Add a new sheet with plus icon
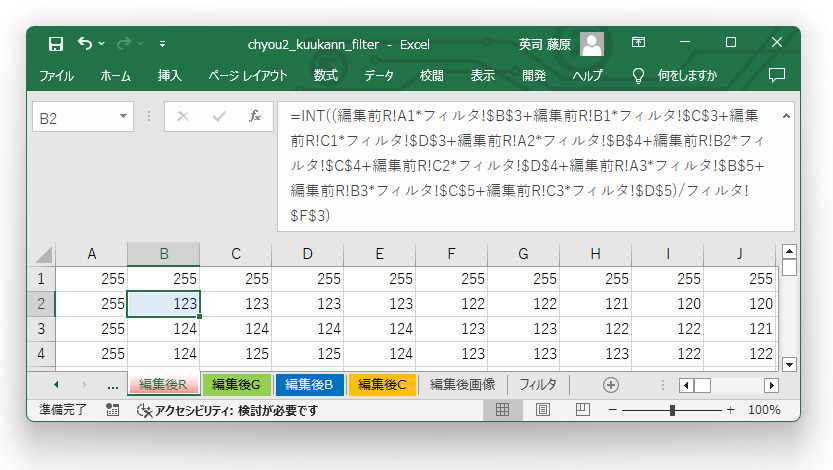This screenshot has width=833, height=470. [610, 385]
